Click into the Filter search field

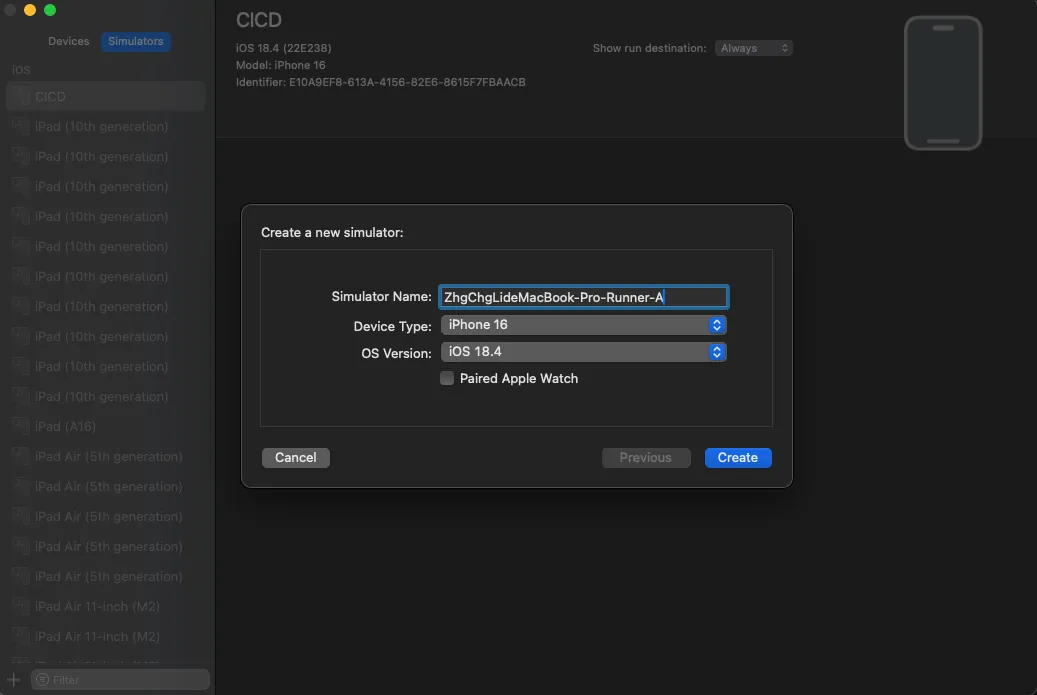125,680
